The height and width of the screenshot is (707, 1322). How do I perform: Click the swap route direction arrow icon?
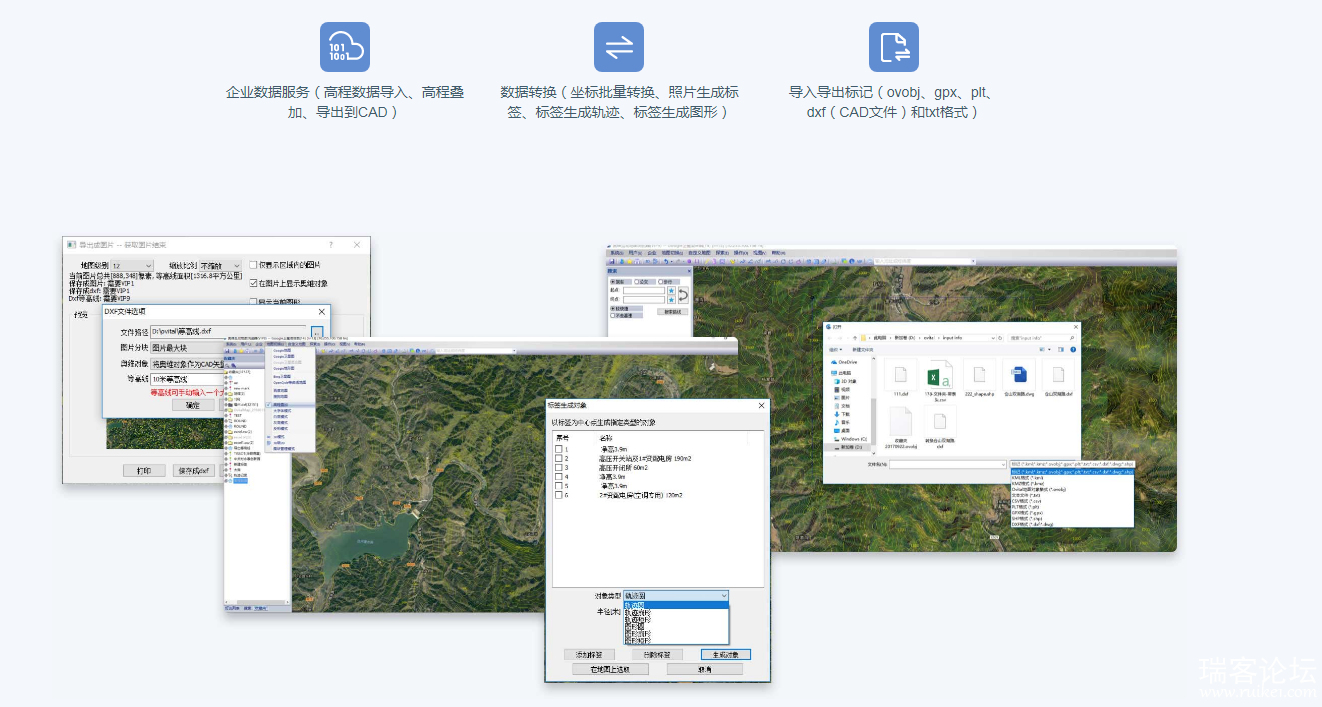(683, 296)
